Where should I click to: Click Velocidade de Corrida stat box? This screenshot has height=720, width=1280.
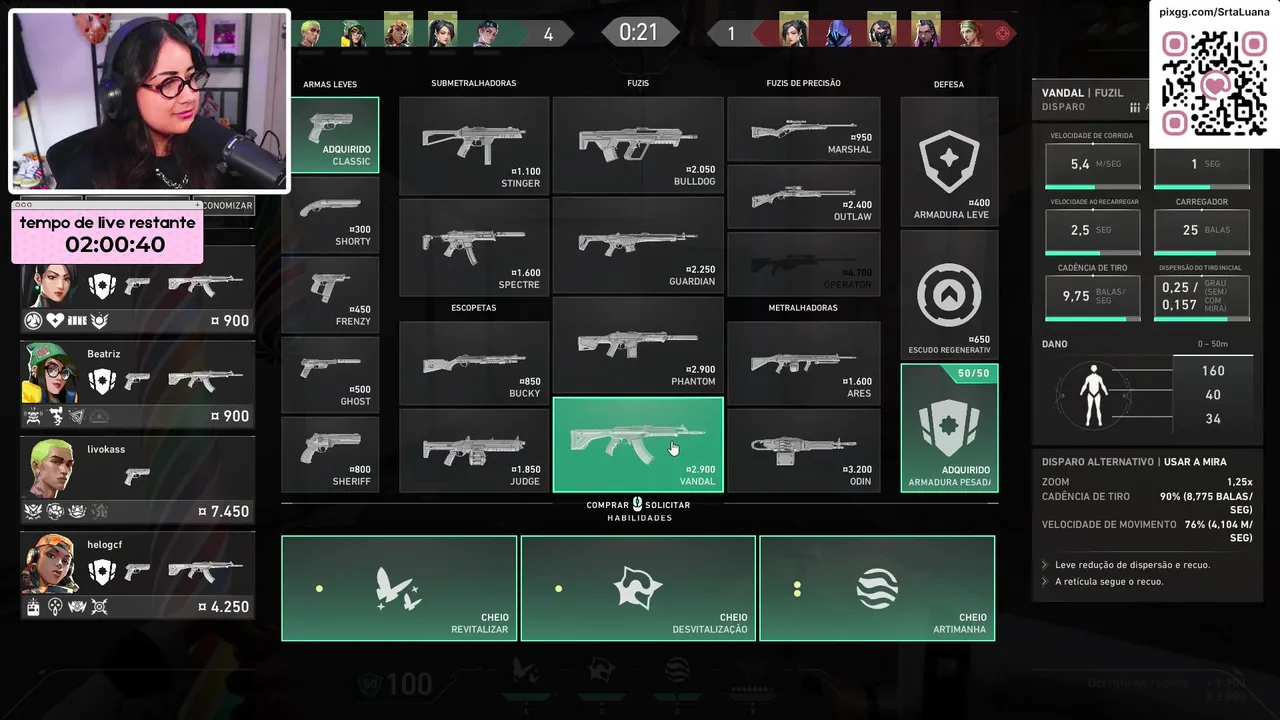pos(1092,164)
